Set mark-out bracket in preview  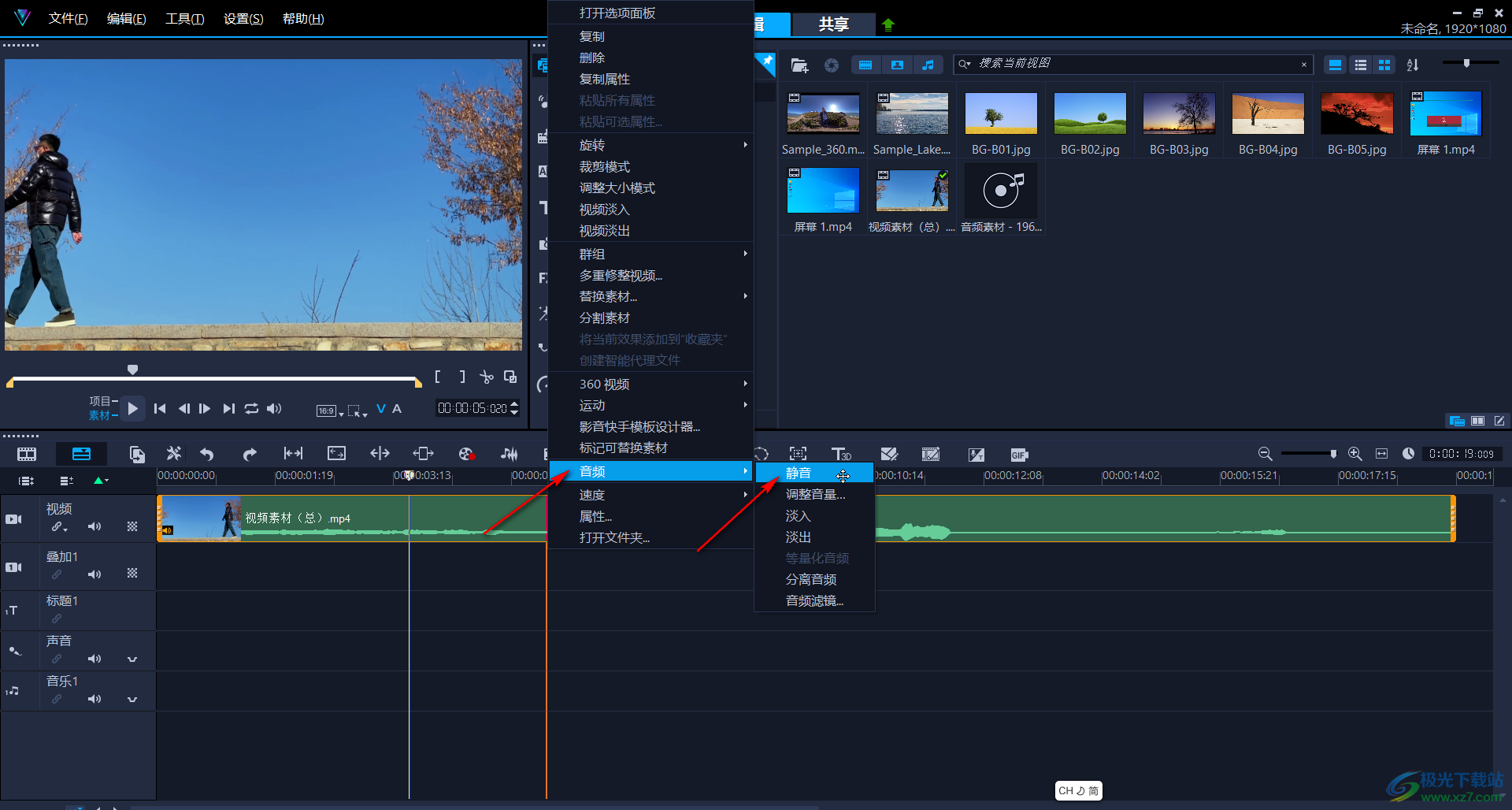click(x=462, y=377)
